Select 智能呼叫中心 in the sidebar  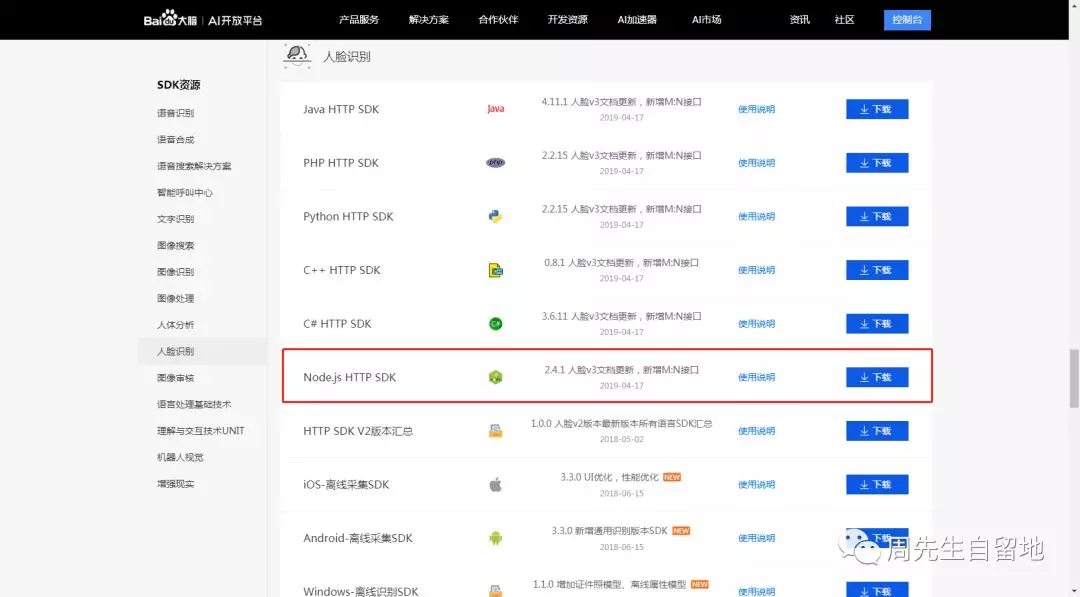pyautogui.click(x=185, y=193)
